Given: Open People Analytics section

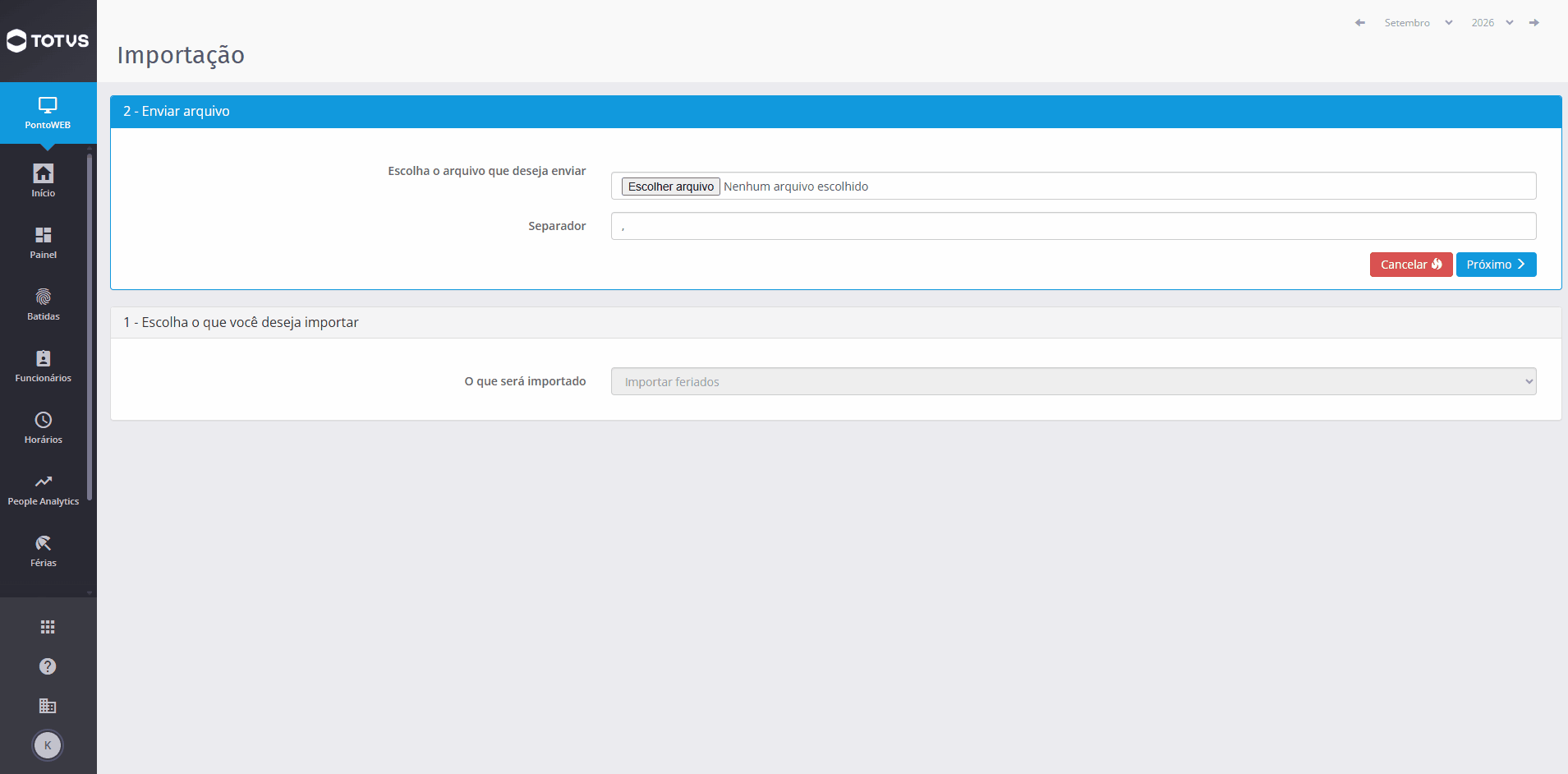Looking at the screenshot, I should click(44, 489).
